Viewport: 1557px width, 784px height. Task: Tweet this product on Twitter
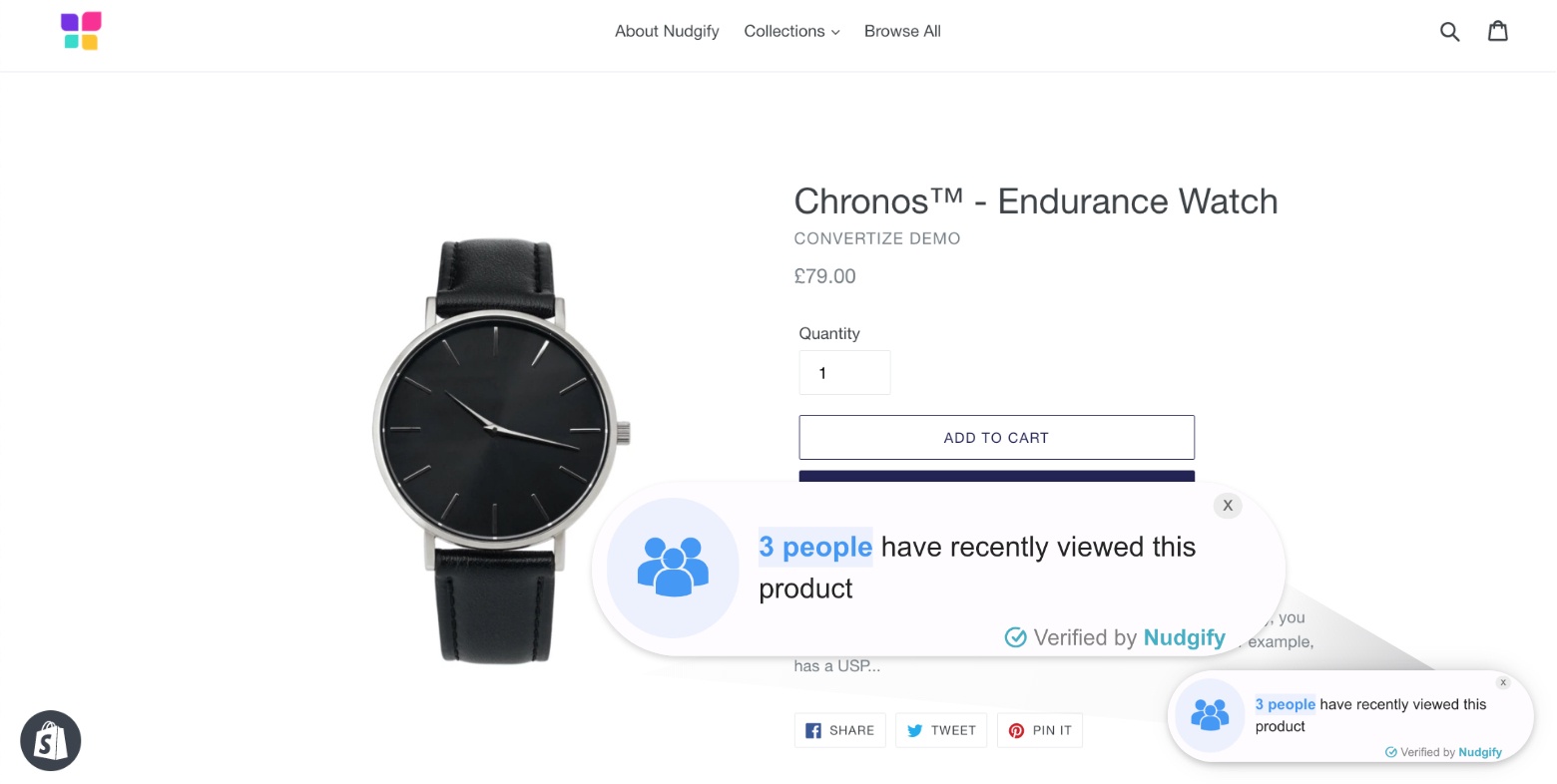(x=941, y=731)
